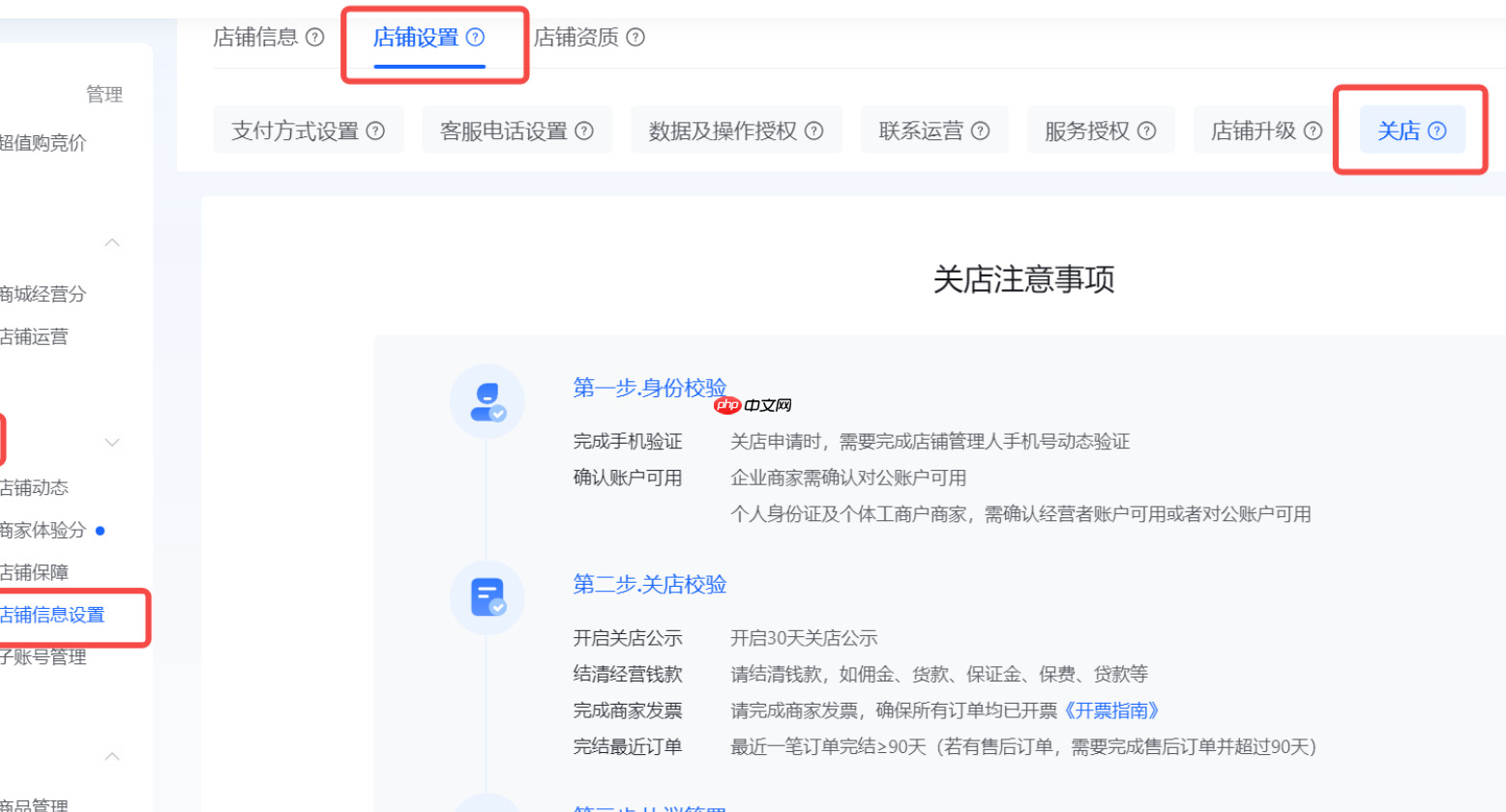Collapse the top sidebar section chevron
The image size is (1506, 812).
point(111,242)
